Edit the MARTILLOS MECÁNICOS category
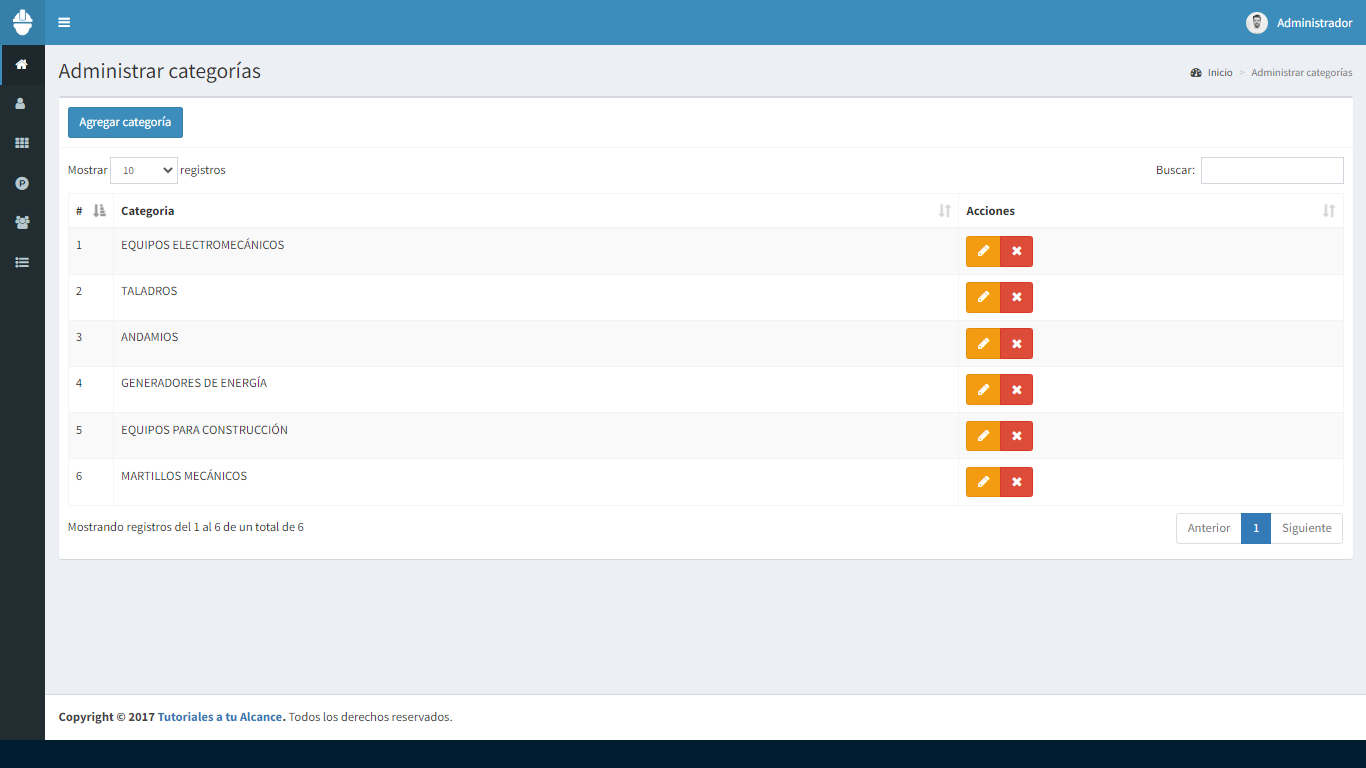The width and height of the screenshot is (1366, 768). click(983, 482)
